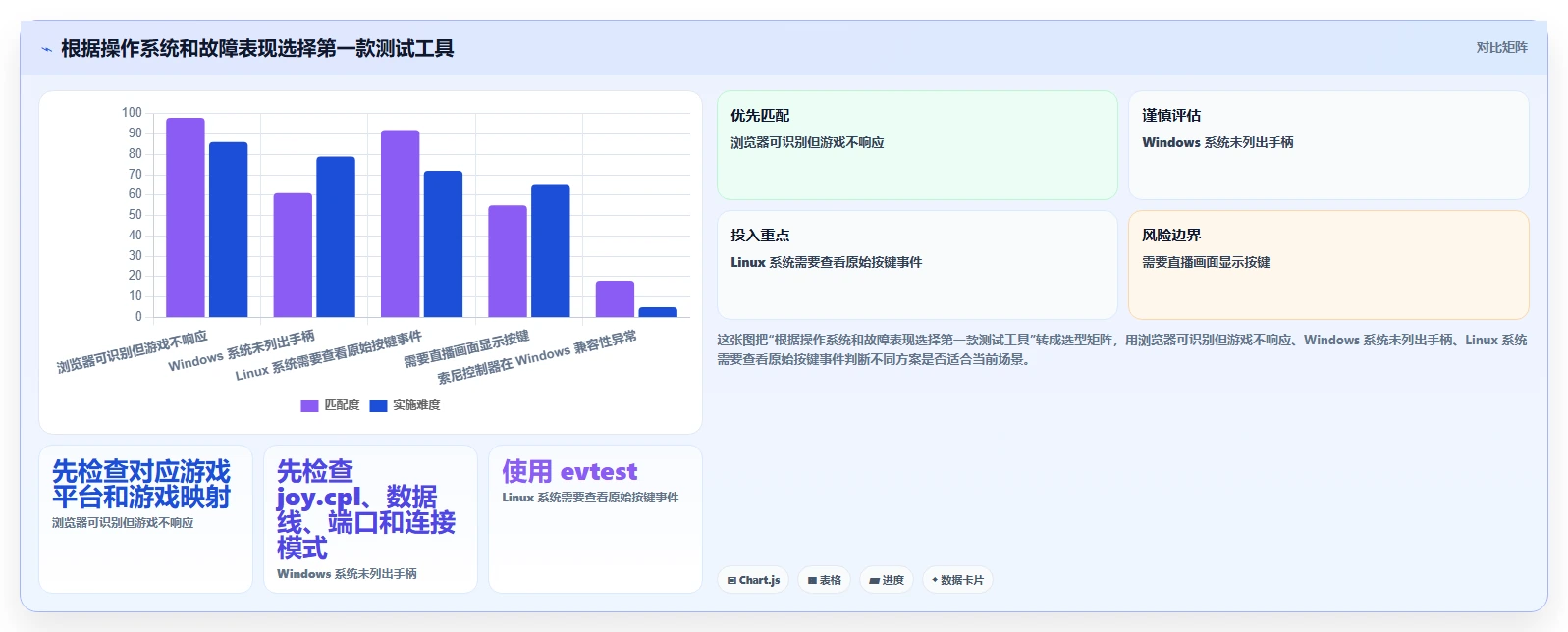1568x632 pixels.
Task: Select the orange 风险边界 matrix card
Action: [1328, 265]
